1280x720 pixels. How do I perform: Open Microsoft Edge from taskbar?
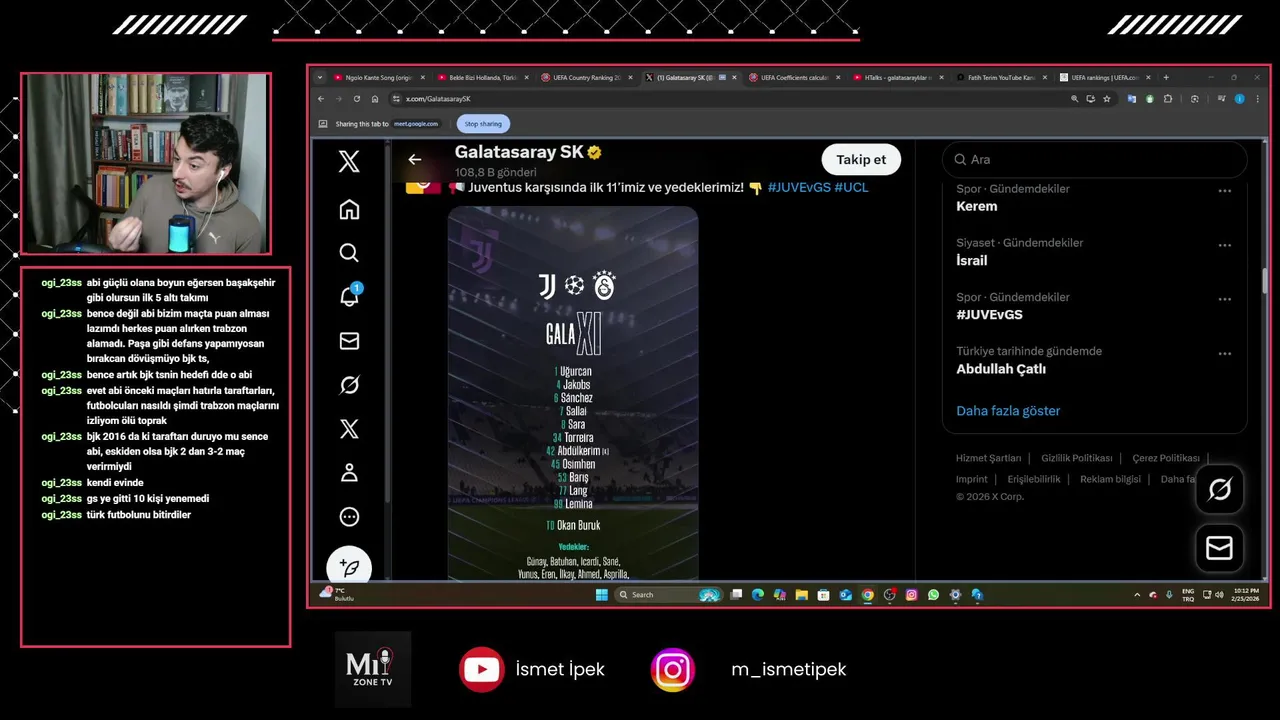point(757,595)
